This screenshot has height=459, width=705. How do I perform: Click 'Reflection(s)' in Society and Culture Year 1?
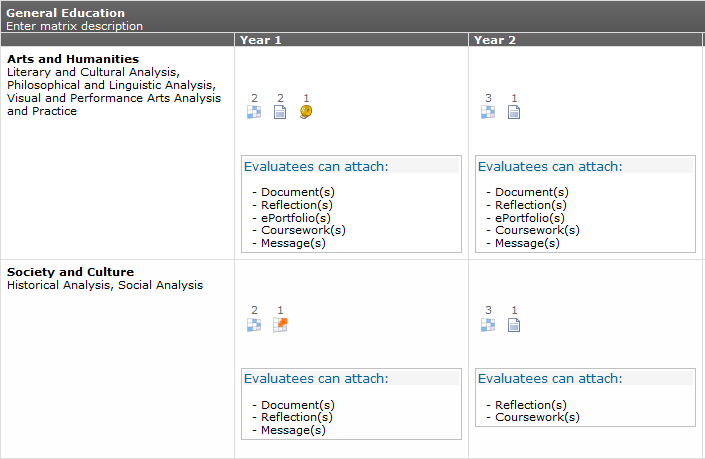[297, 417]
